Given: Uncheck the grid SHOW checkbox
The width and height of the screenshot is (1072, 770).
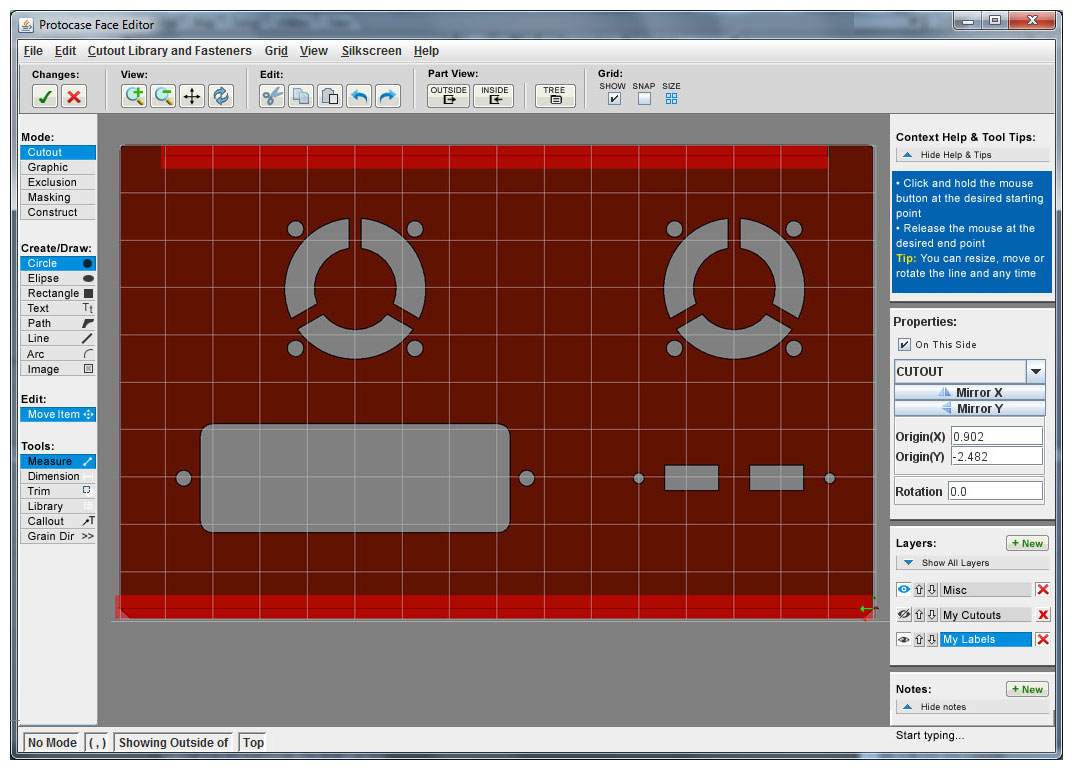Looking at the screenshot, I should (x=613, y=98).
